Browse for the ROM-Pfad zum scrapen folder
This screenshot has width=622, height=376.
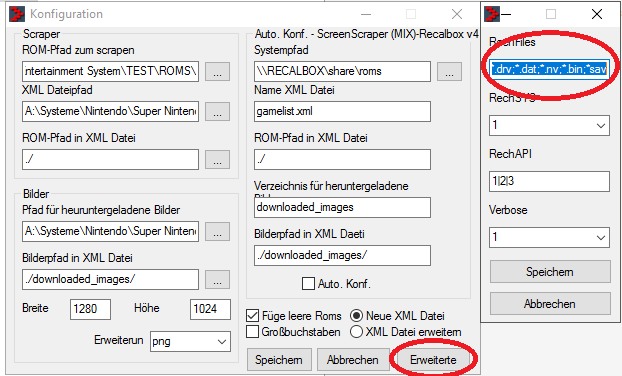[217, 71]
